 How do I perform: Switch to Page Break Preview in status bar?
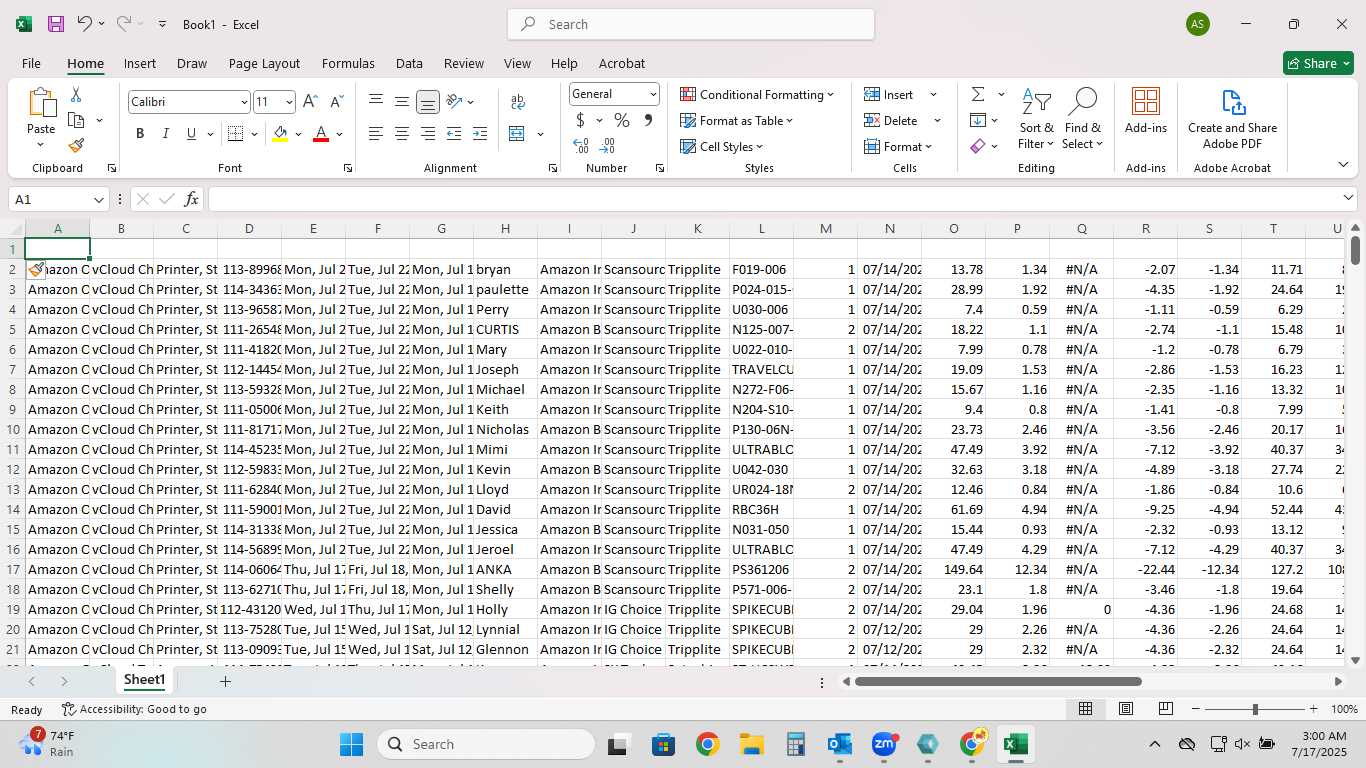(1165, 709)
